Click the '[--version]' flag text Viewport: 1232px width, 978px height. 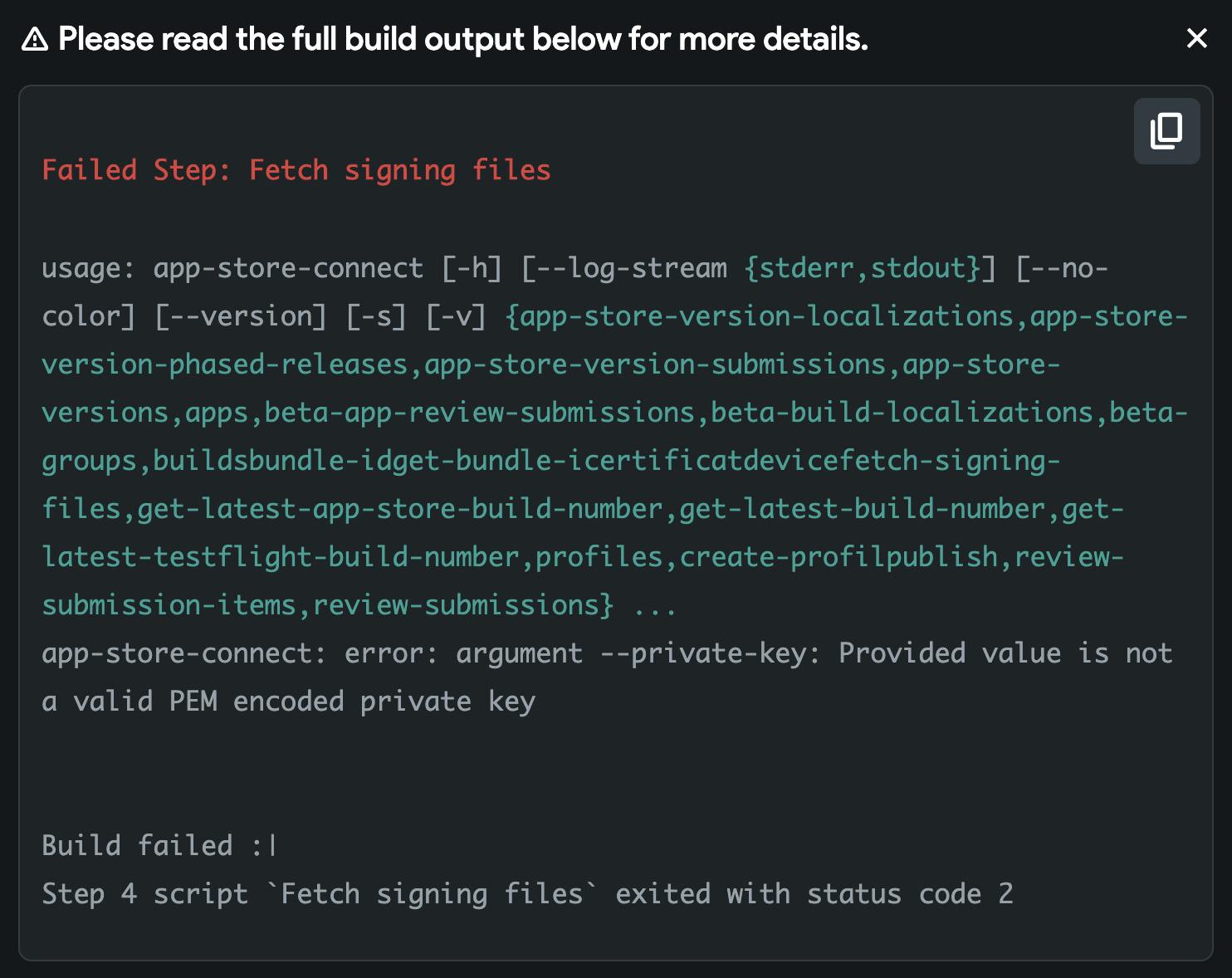point(241,316)
